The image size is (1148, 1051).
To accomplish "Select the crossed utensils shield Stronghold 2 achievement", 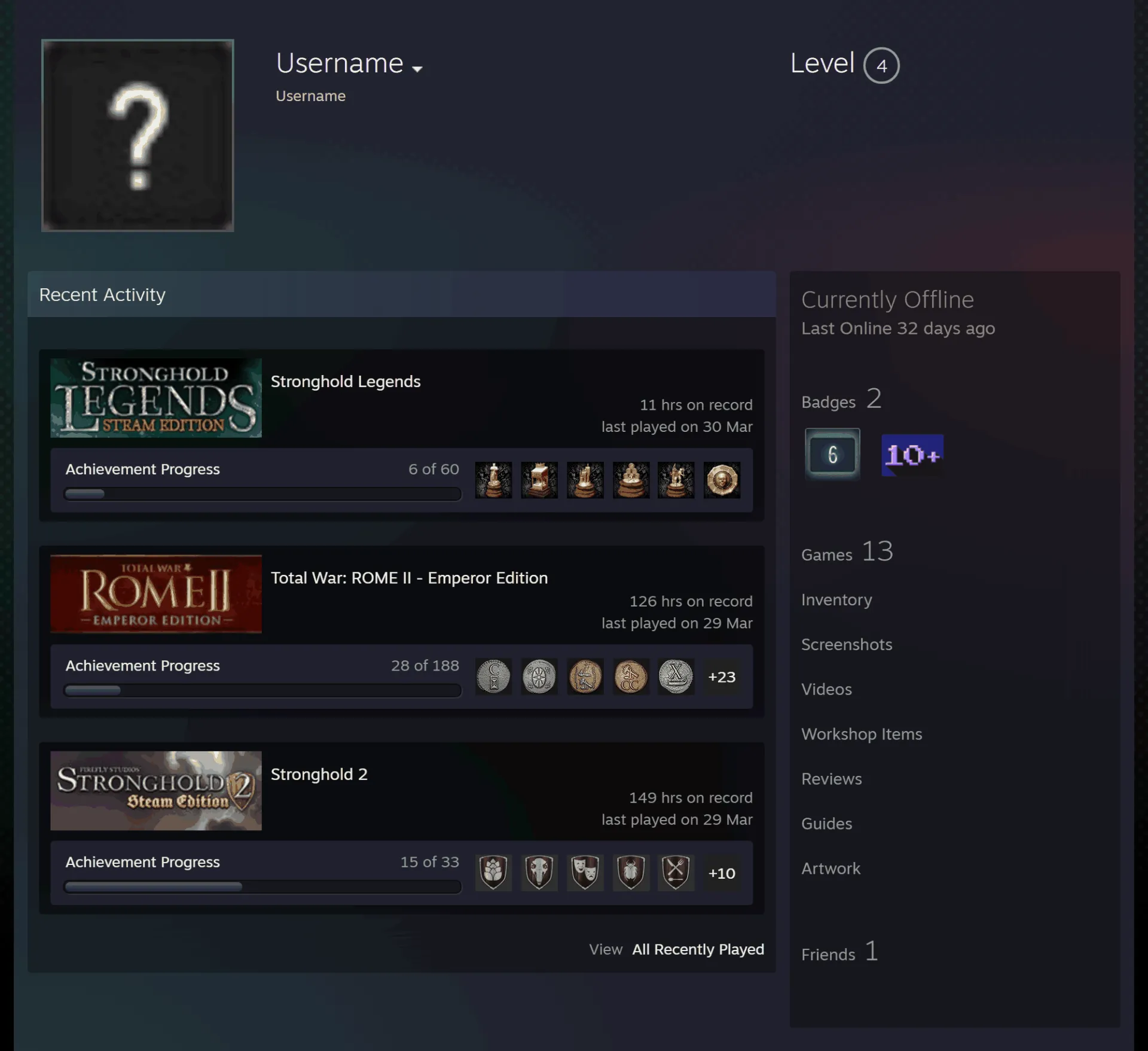I will point(676,873).
